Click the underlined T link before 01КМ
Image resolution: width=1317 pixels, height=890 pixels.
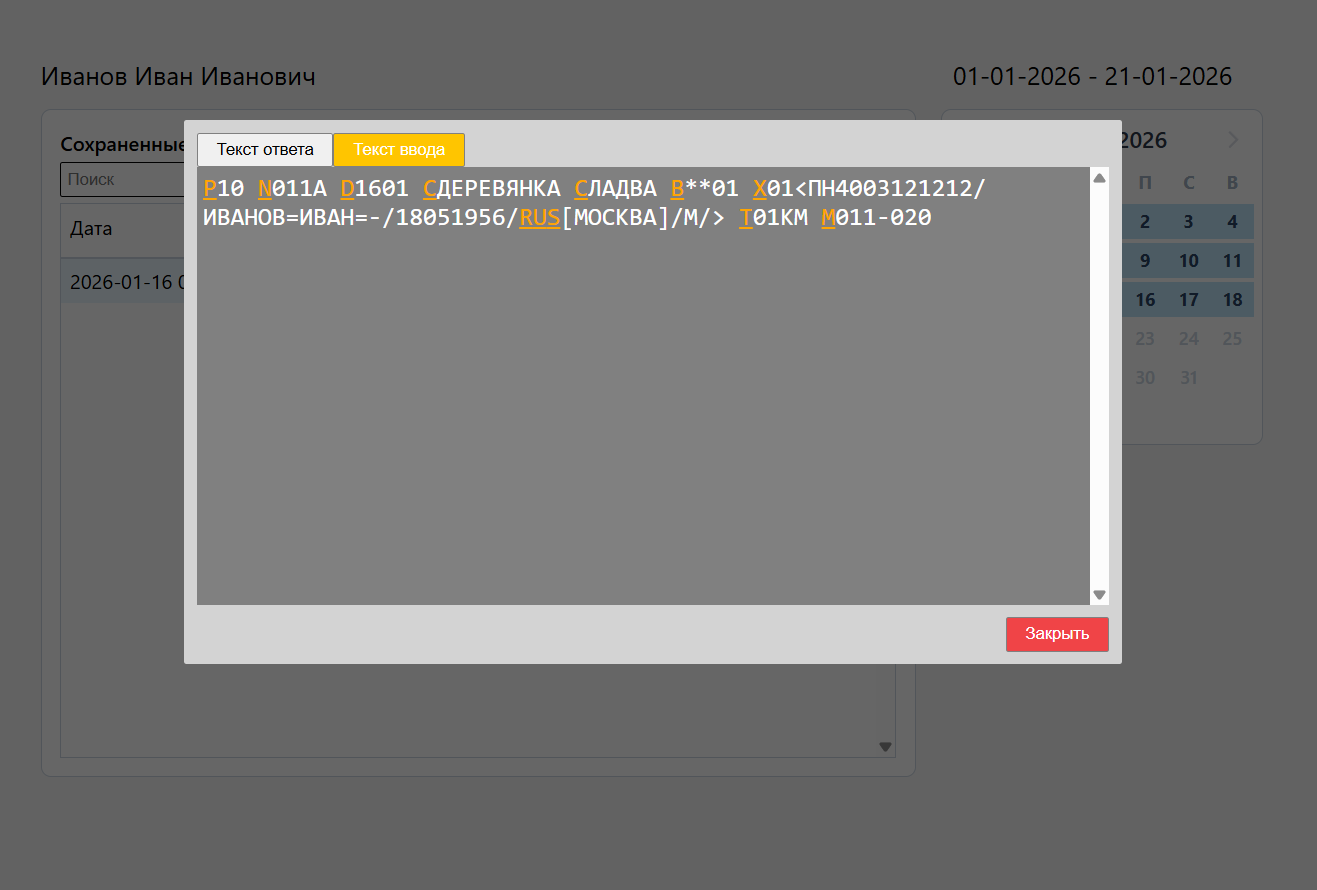745,217
